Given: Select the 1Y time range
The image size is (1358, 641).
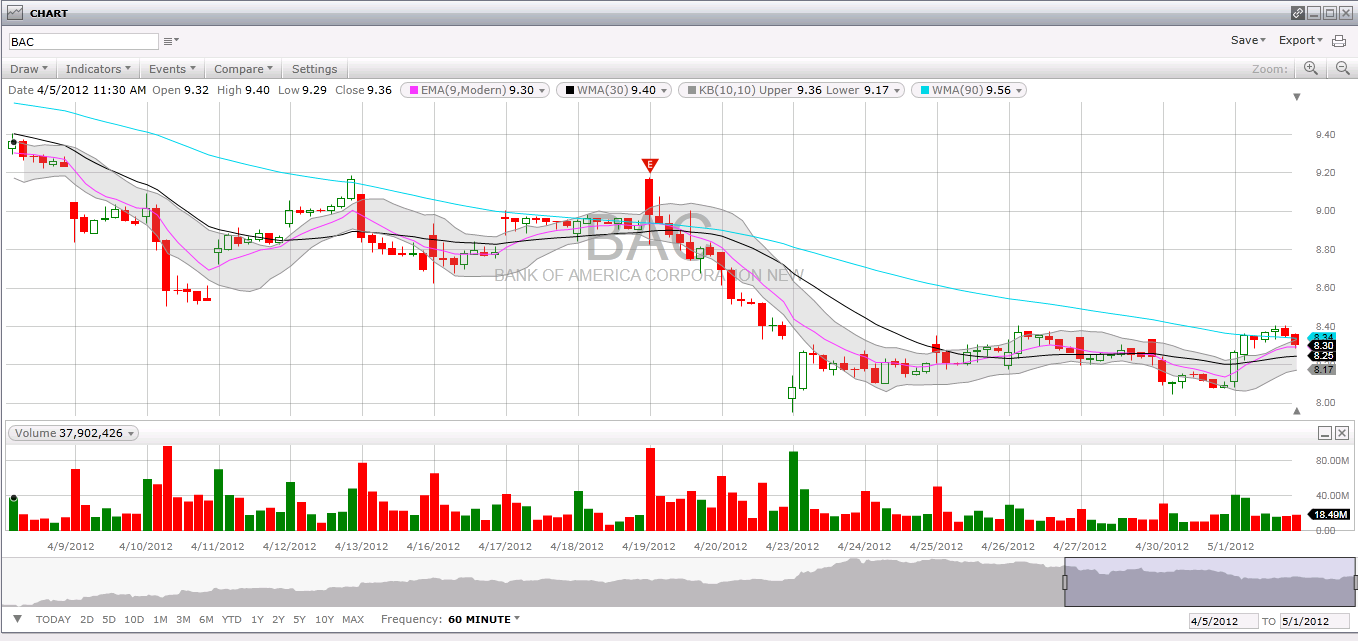Looking at the screenshot, I should click(x=257, y=620).
